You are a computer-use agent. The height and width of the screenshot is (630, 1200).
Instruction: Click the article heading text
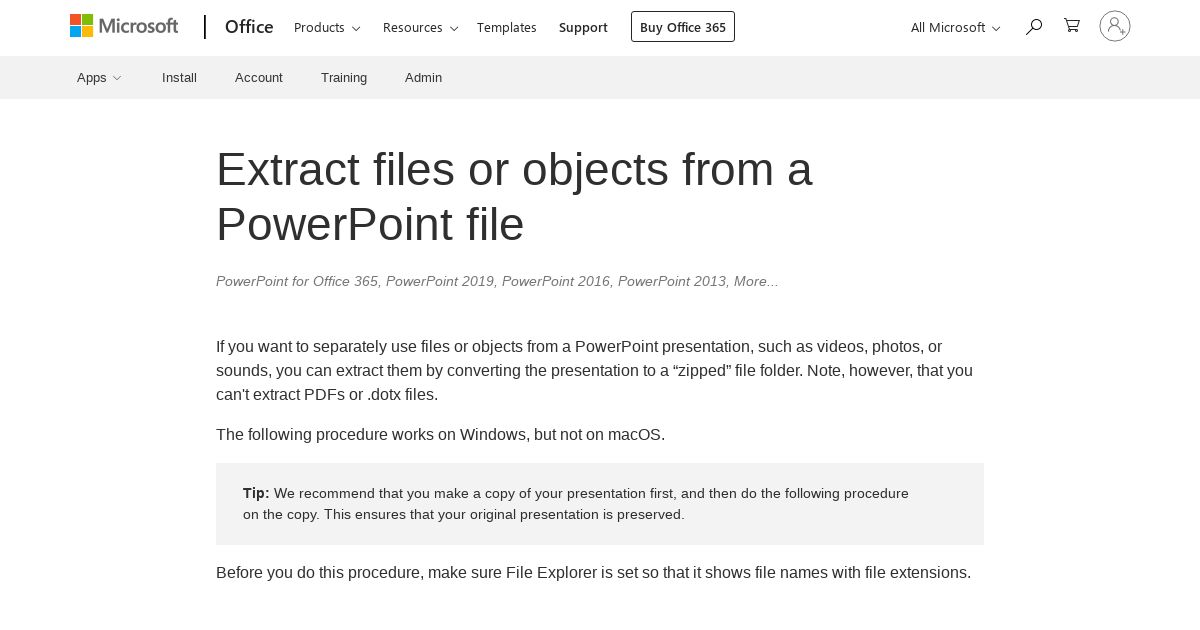point(514,197)
